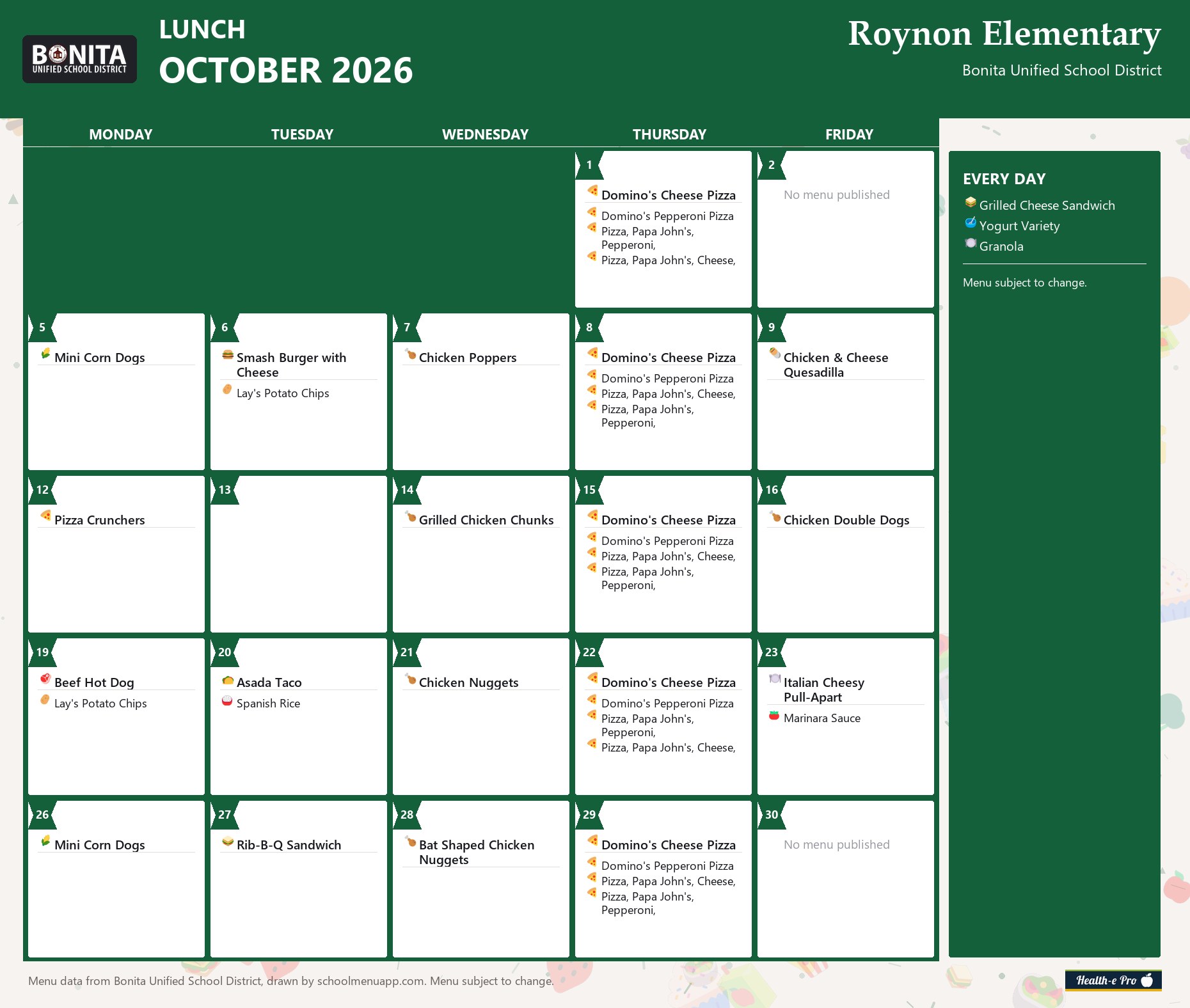Click the sandwich icon beside Rib-B-Q Sandwich
Screen dimensions: 1190x1008
tap(228, 841)
